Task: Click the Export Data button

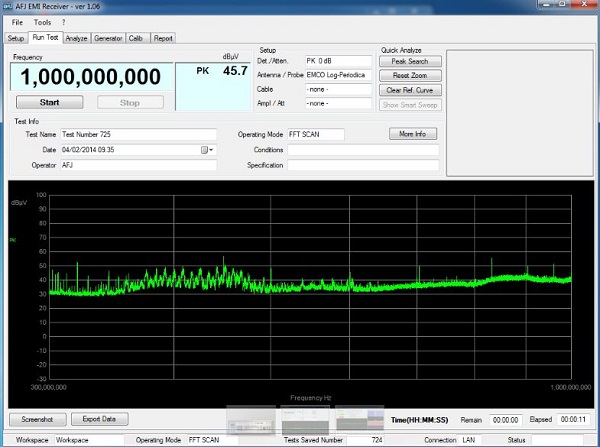Action: pyautogui.click(x=99, y=419)
